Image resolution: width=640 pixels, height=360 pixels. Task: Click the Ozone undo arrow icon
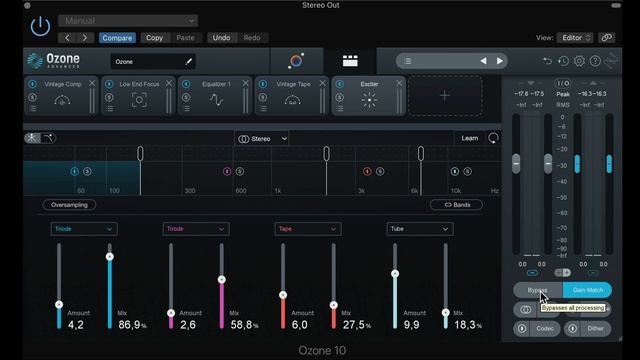click(x=547, y=61)
